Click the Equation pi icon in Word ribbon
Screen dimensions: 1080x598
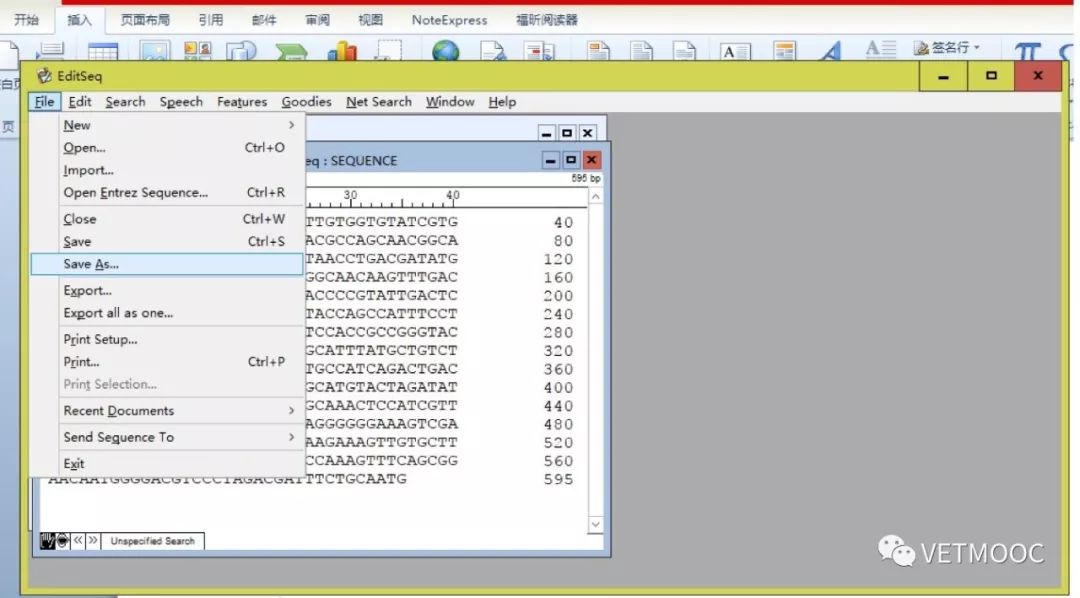tap(1027, 51)
